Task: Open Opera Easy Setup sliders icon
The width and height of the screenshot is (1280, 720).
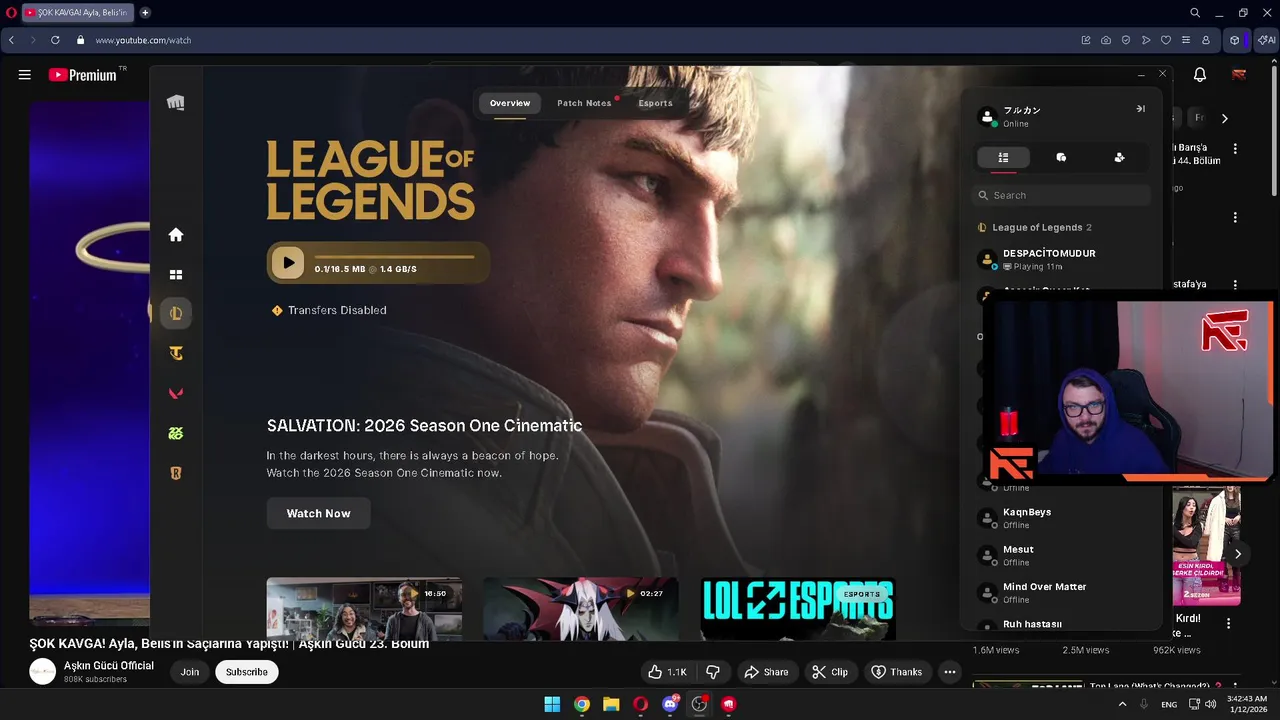Action: point(1186,40)
